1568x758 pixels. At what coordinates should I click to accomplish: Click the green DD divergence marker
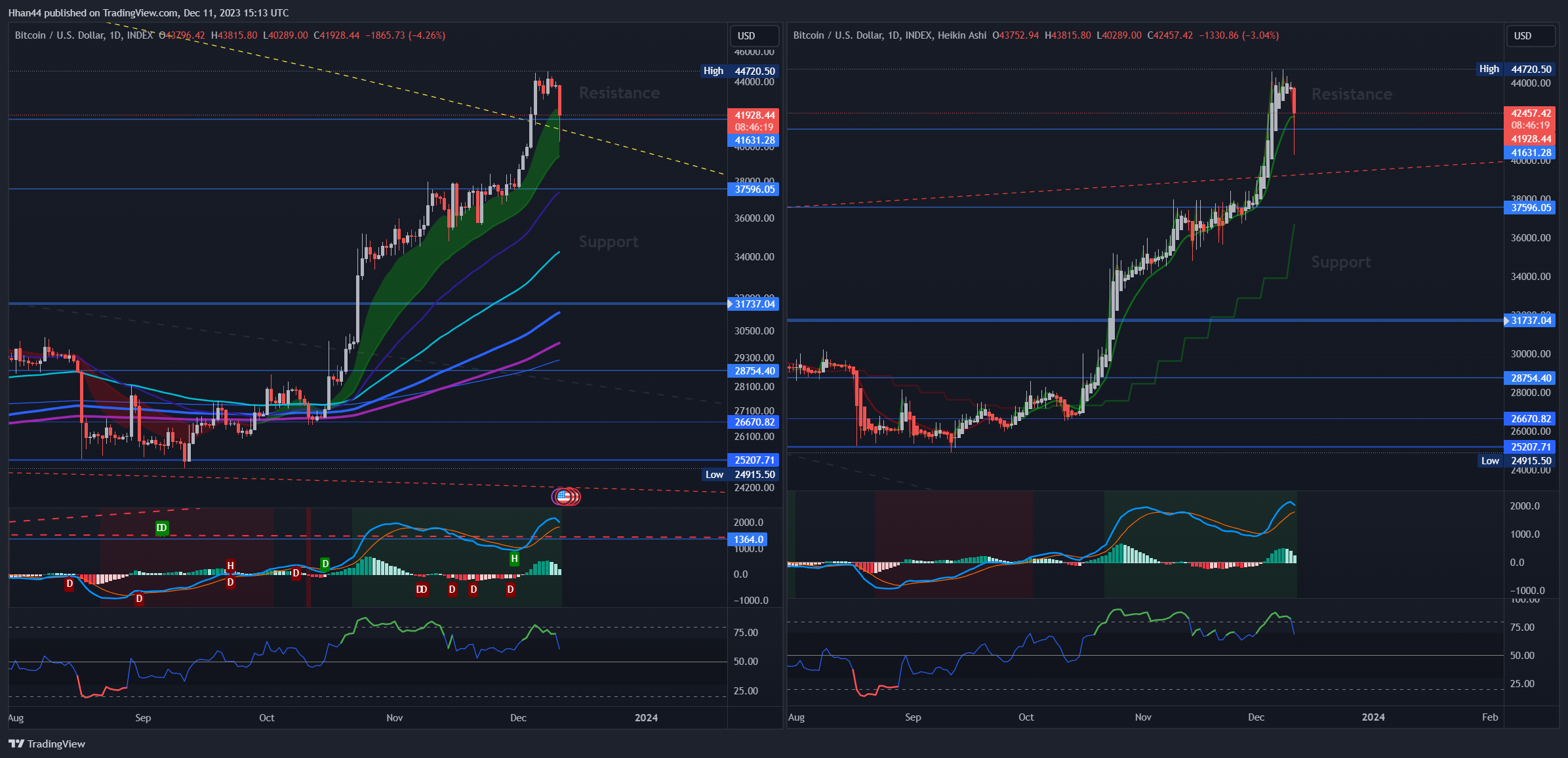tap(162, 528)
